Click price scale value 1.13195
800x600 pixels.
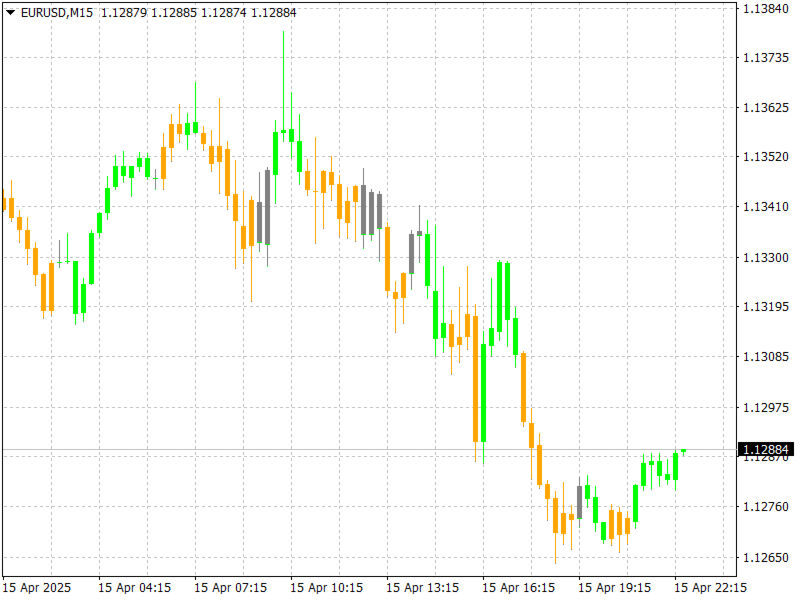coord(766,307)
